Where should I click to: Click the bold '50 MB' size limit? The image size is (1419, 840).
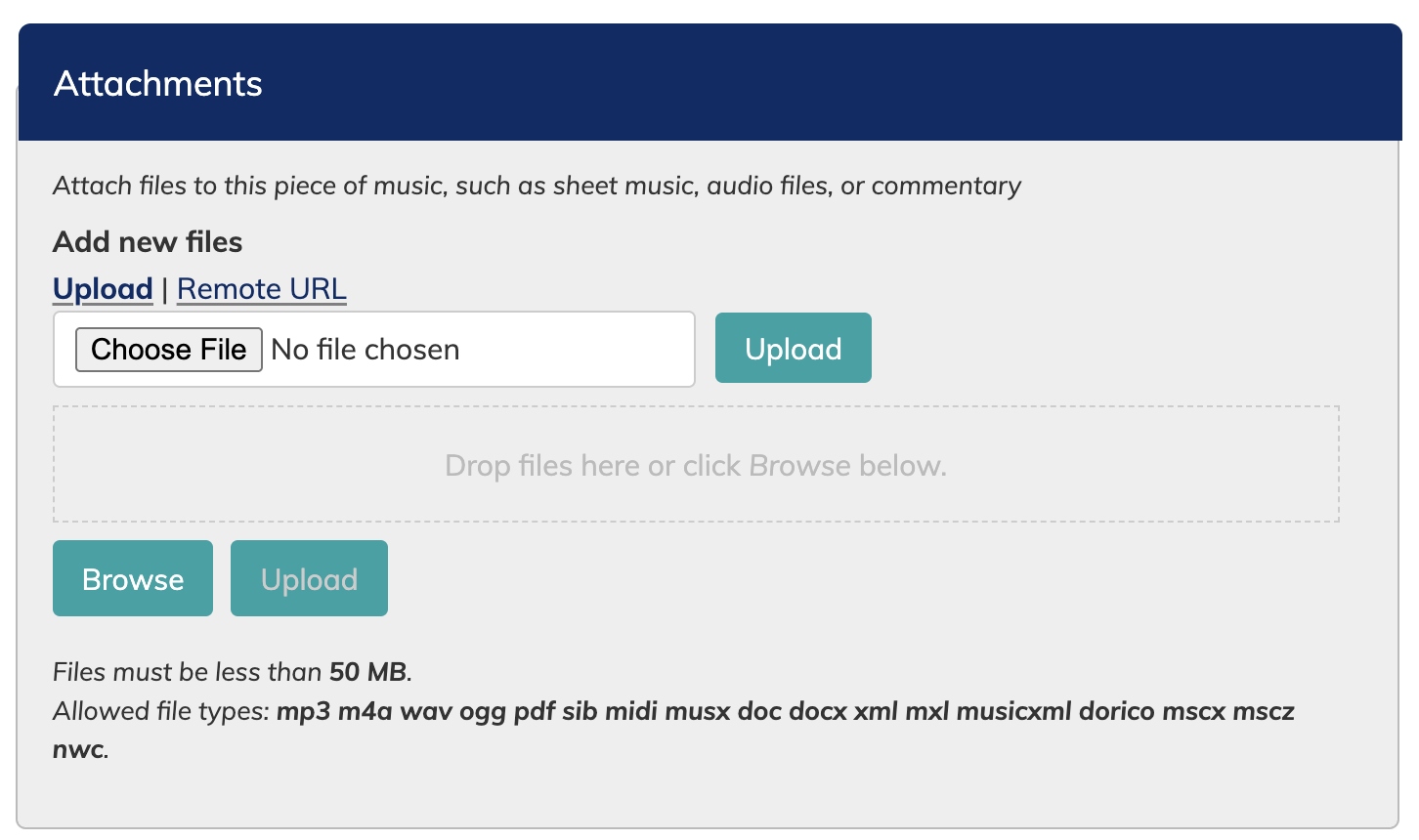(x=367, y=672)
